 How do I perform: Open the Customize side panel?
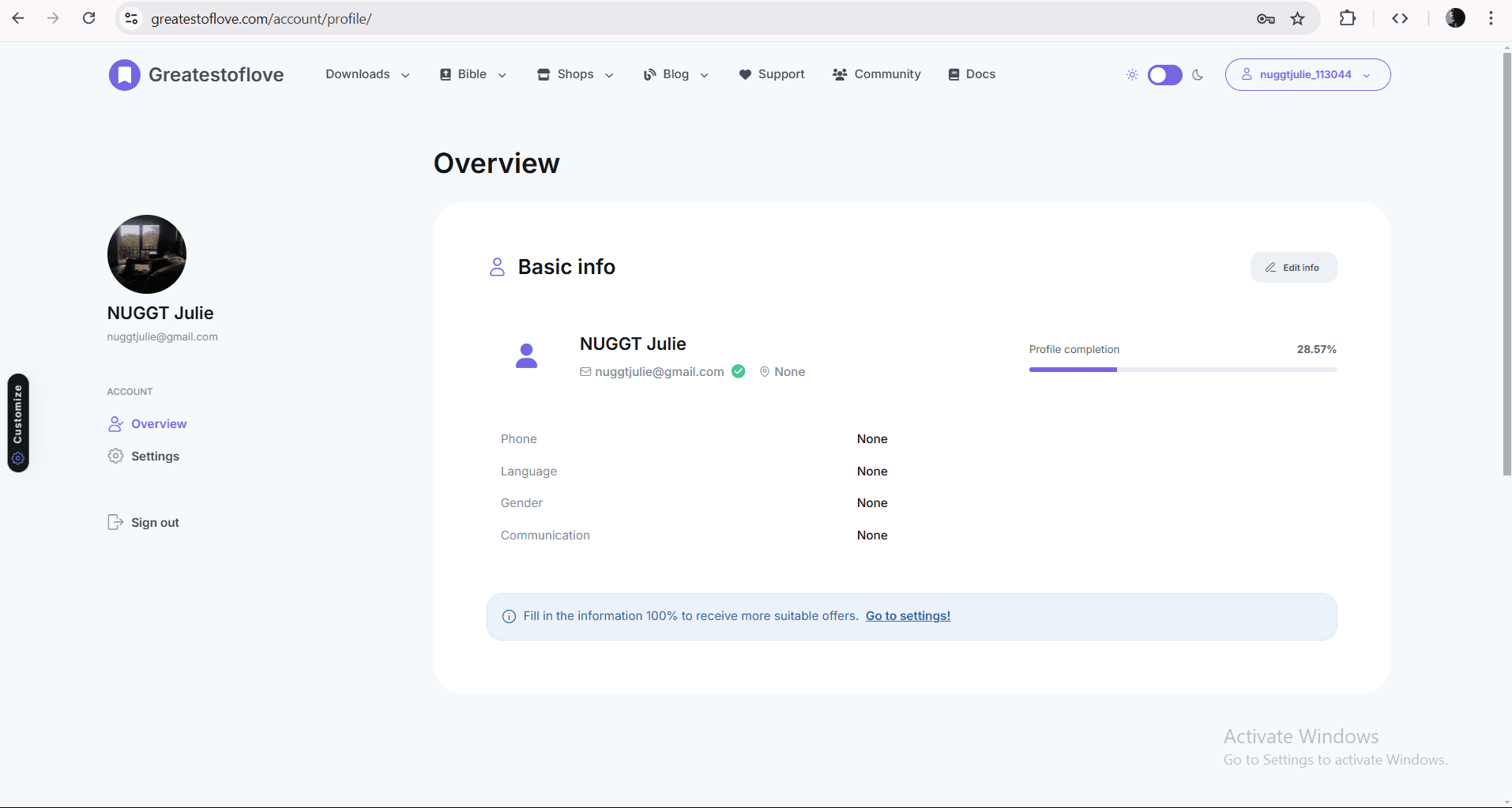click(18, 423)
